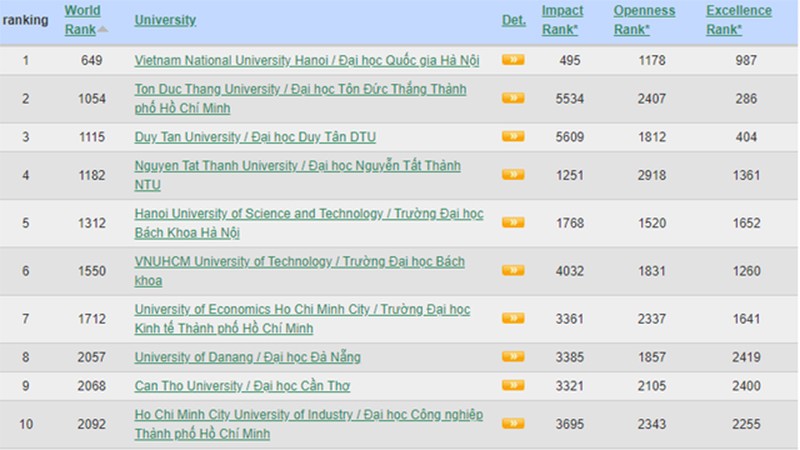
Task: Open University of Danang link
Action: [x=247, y=357]
